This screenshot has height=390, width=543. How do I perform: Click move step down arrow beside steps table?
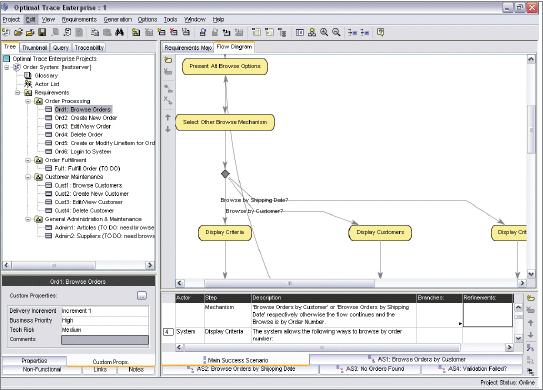(x=530, y=335)
